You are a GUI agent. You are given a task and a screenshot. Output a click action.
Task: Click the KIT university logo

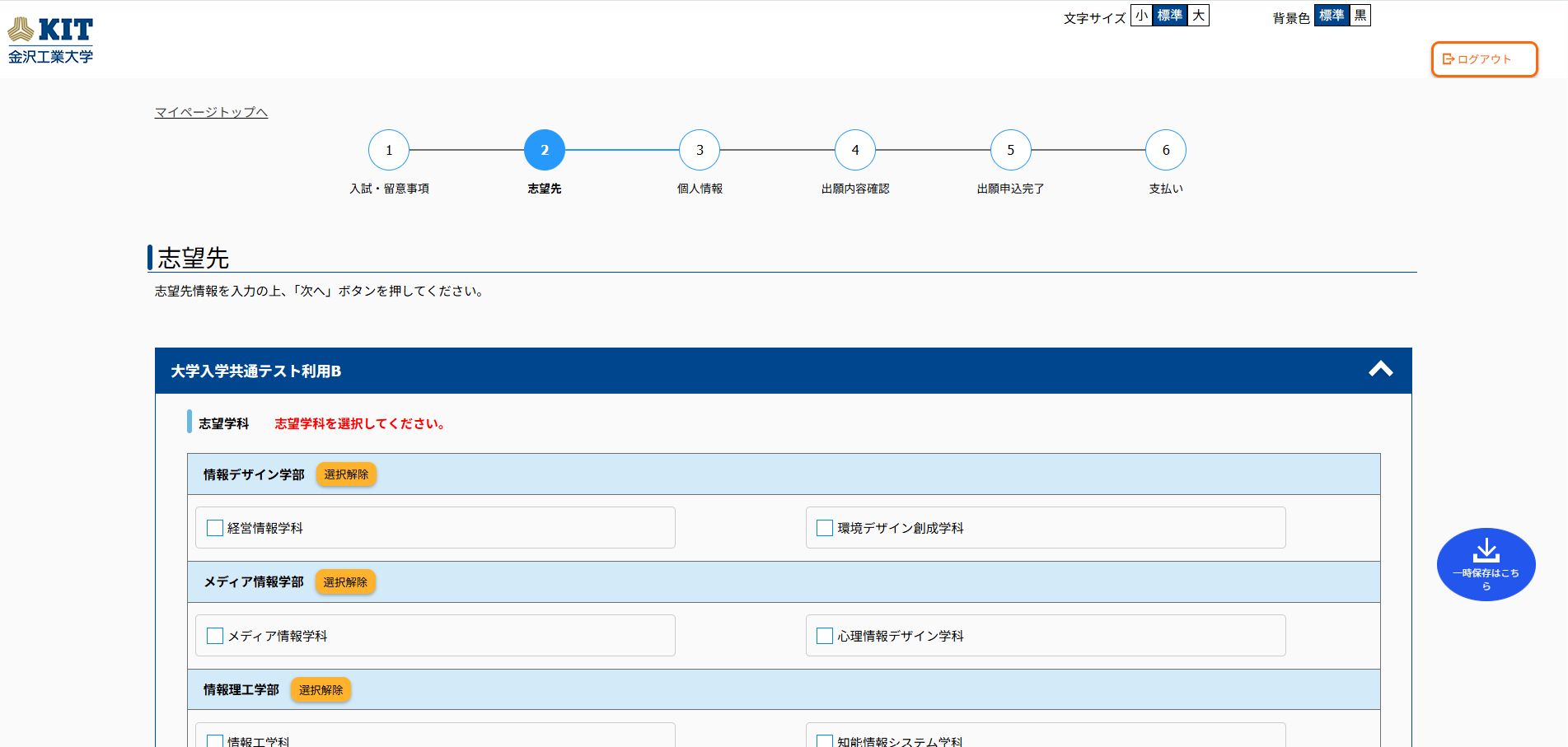(x=50, y=40)
